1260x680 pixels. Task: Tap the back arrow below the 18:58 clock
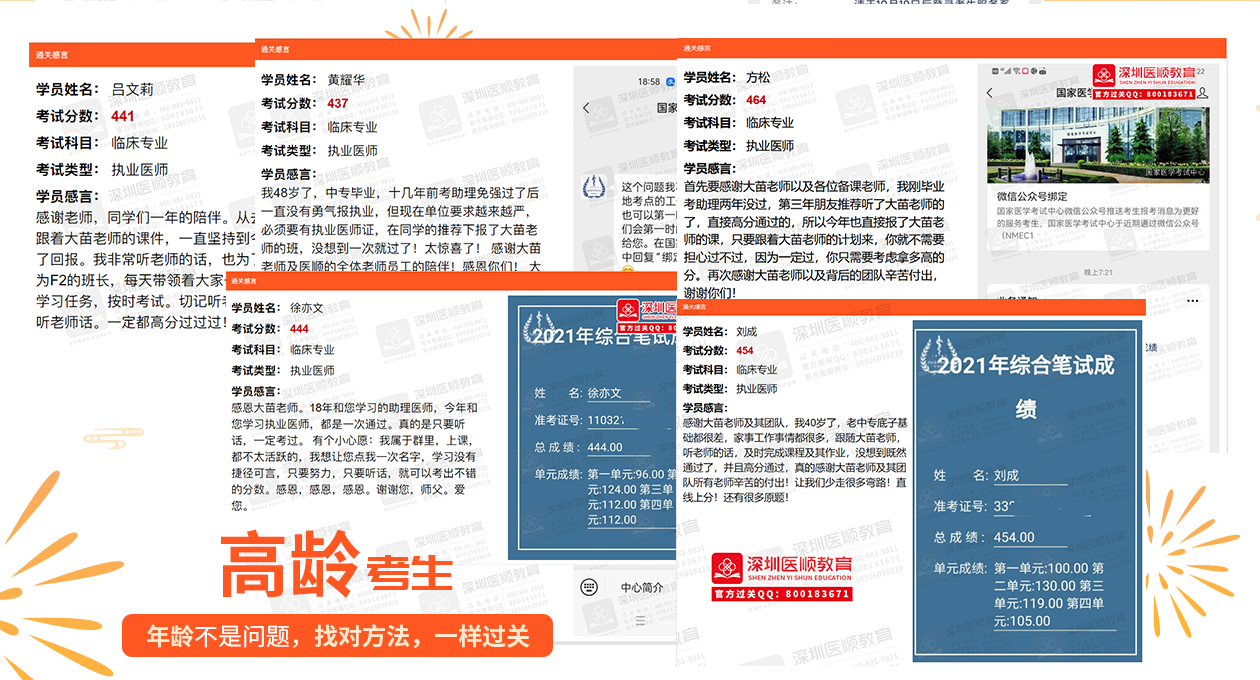click(586, 108)
